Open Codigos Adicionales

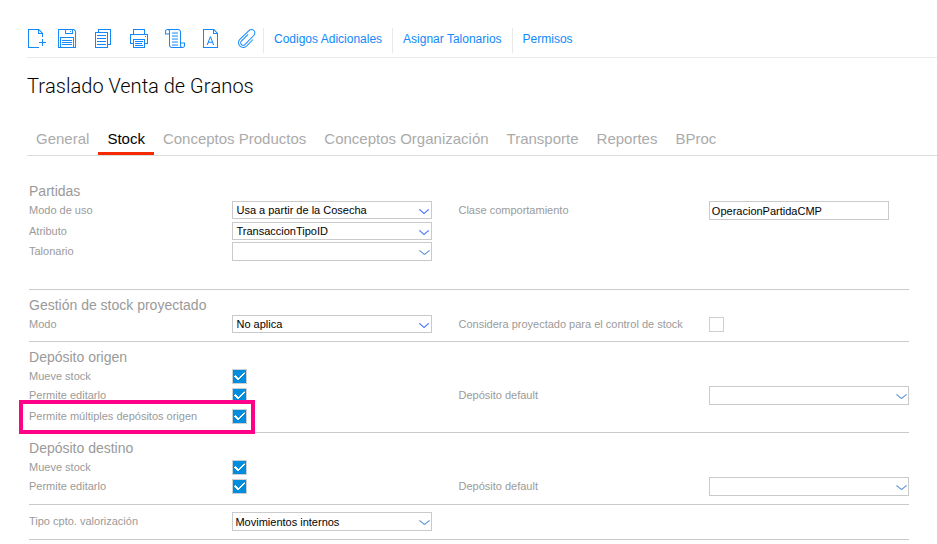[x=328, y=39]
